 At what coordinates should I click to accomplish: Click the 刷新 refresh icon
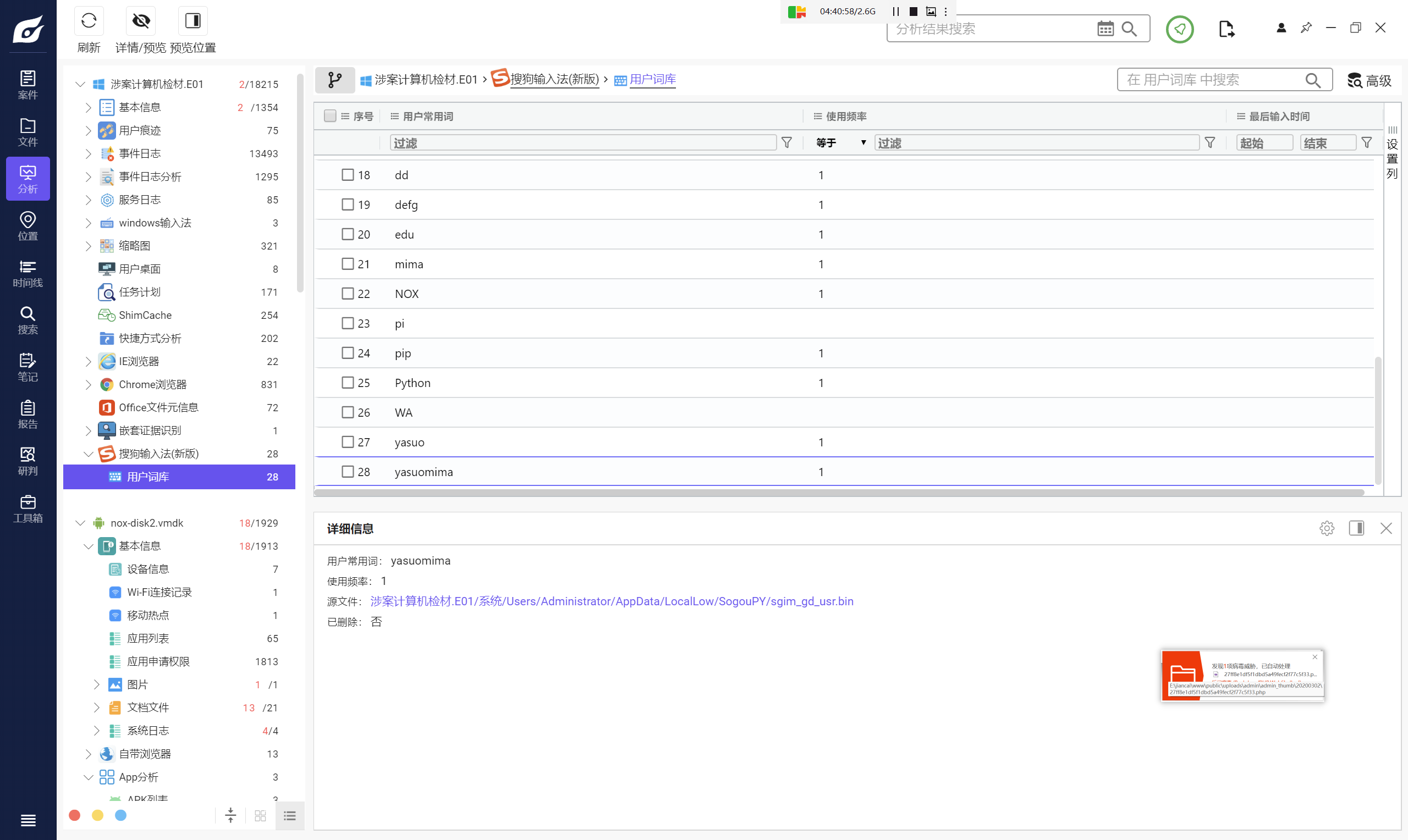click(89, 21)
